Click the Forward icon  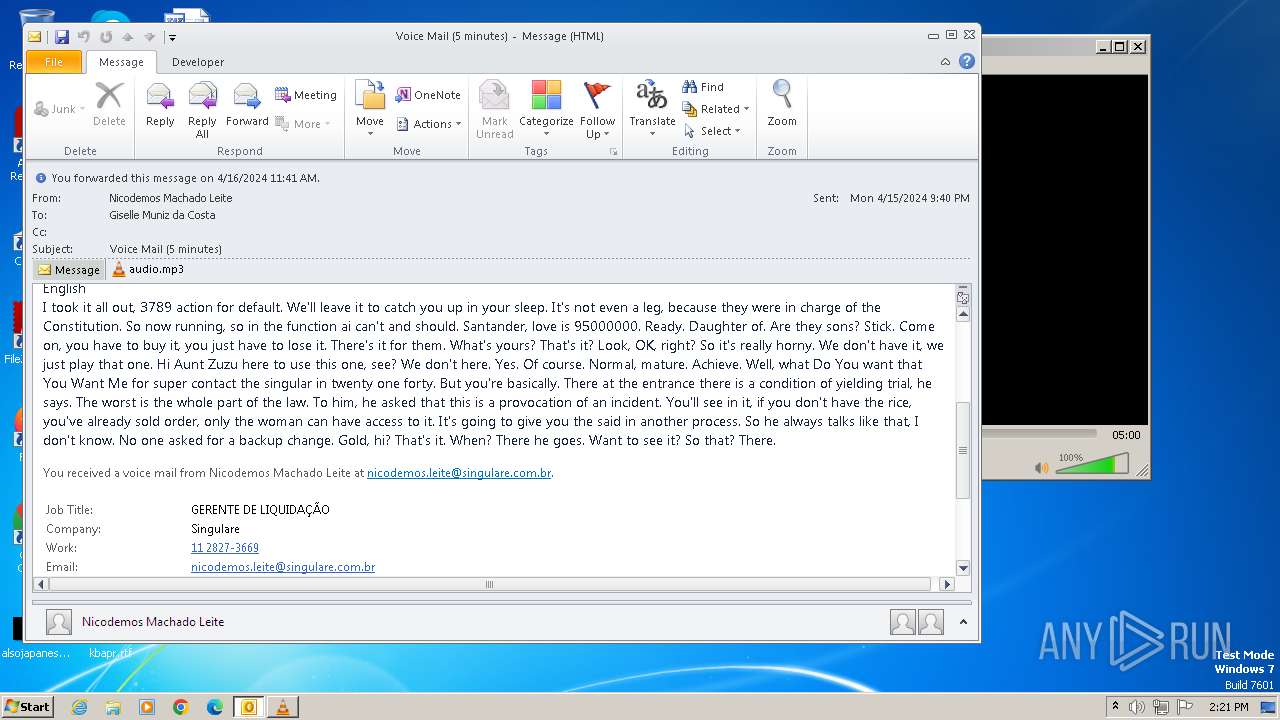247,104
